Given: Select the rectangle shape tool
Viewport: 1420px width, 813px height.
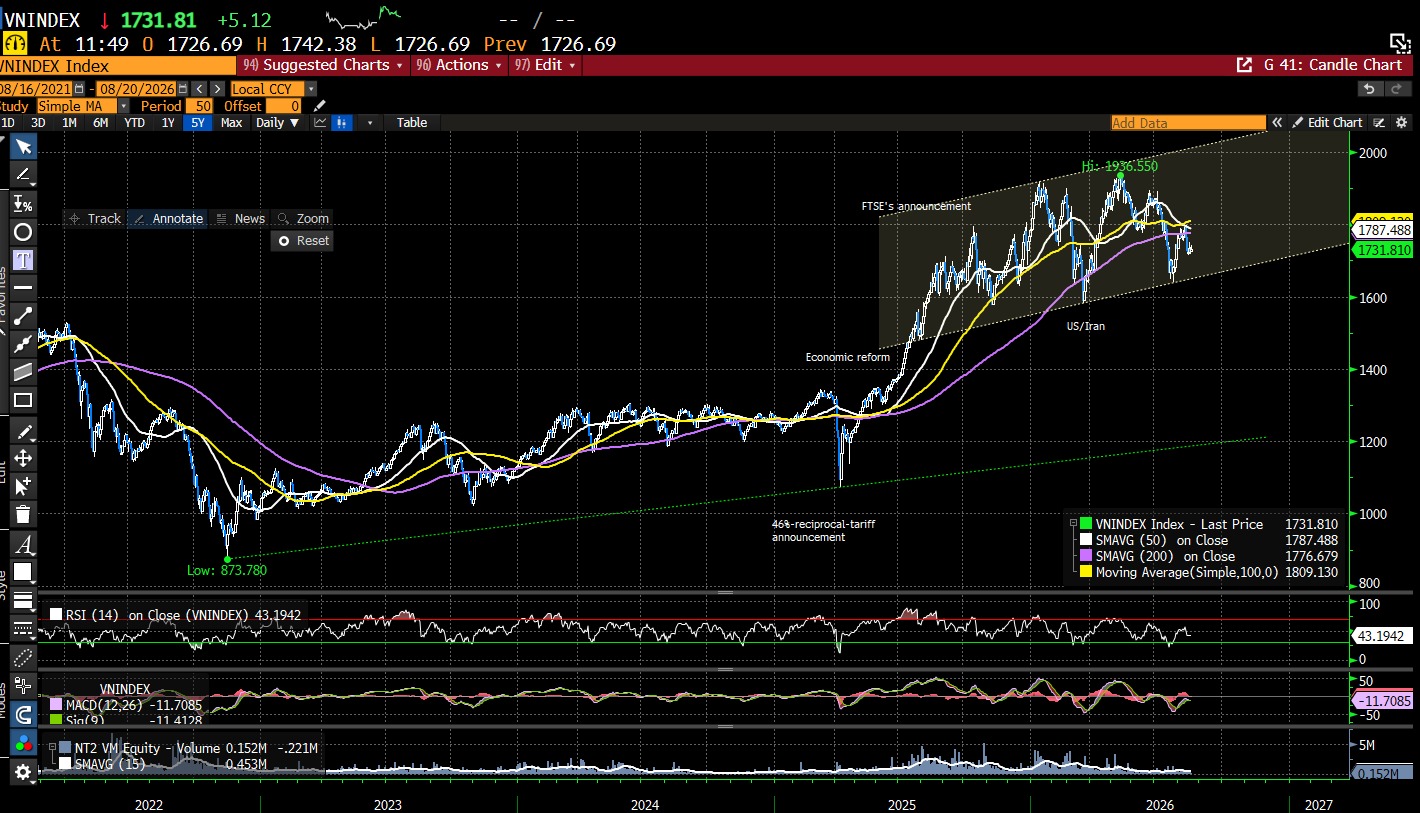Looking at the screenshot, I should pos(22,400).
